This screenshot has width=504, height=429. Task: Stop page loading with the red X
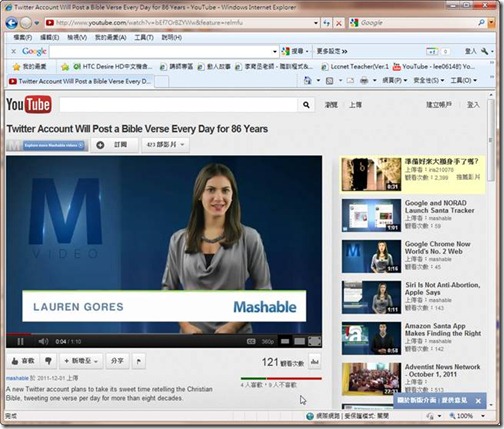coord(339,23)
